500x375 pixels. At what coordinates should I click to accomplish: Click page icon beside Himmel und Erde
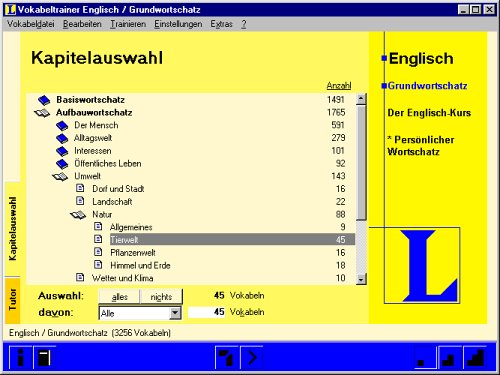coord(98,265)
